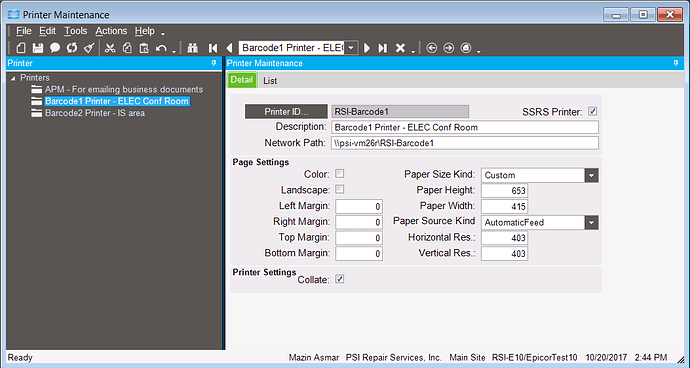Go to the previous printer record
Image resolution: width=690 pixels, height=368 pixels.
[229, 48]
